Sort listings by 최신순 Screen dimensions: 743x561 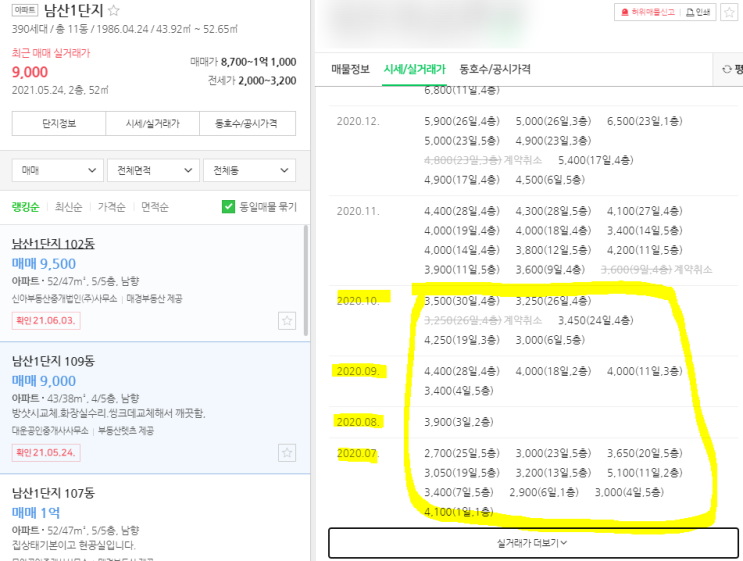coord(69,207)
